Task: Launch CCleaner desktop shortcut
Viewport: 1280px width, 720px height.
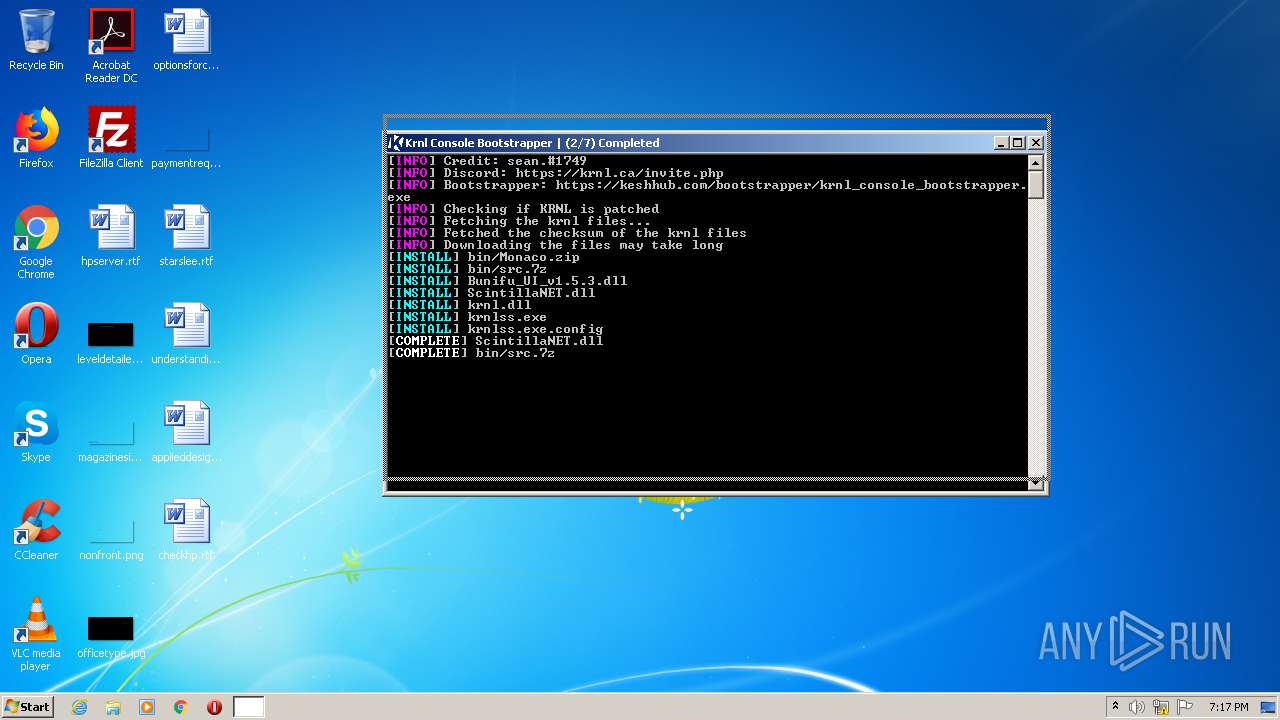Action: pos(36,530)
